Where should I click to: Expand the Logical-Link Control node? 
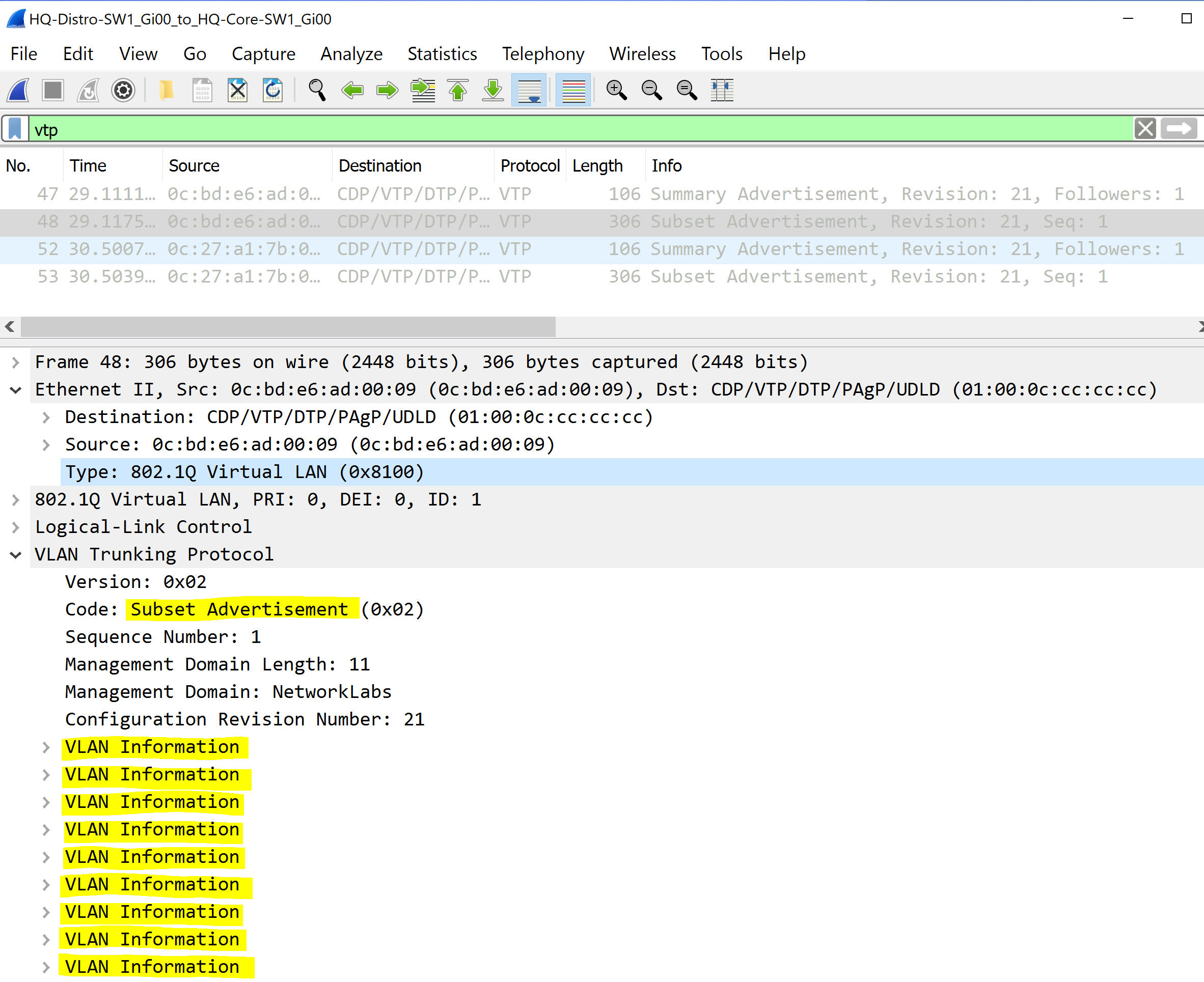point(16,528)
